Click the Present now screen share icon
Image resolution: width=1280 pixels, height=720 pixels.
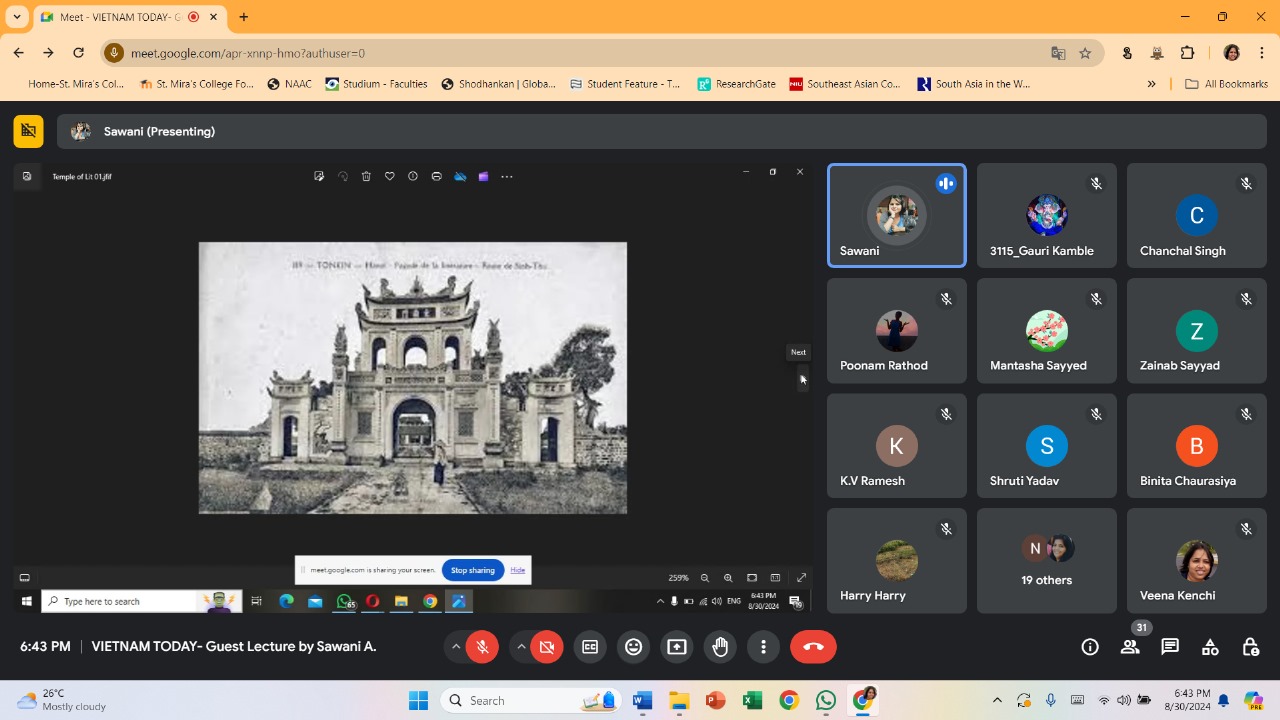677,647
